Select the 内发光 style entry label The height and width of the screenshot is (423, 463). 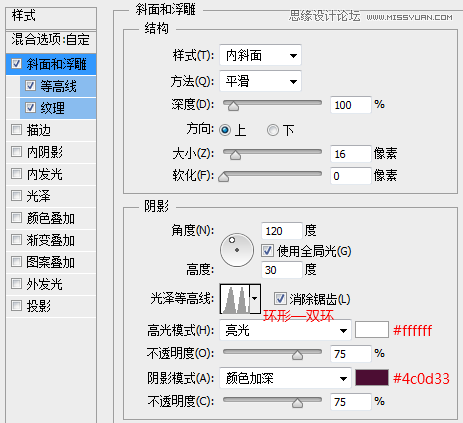tap(44, 174)
